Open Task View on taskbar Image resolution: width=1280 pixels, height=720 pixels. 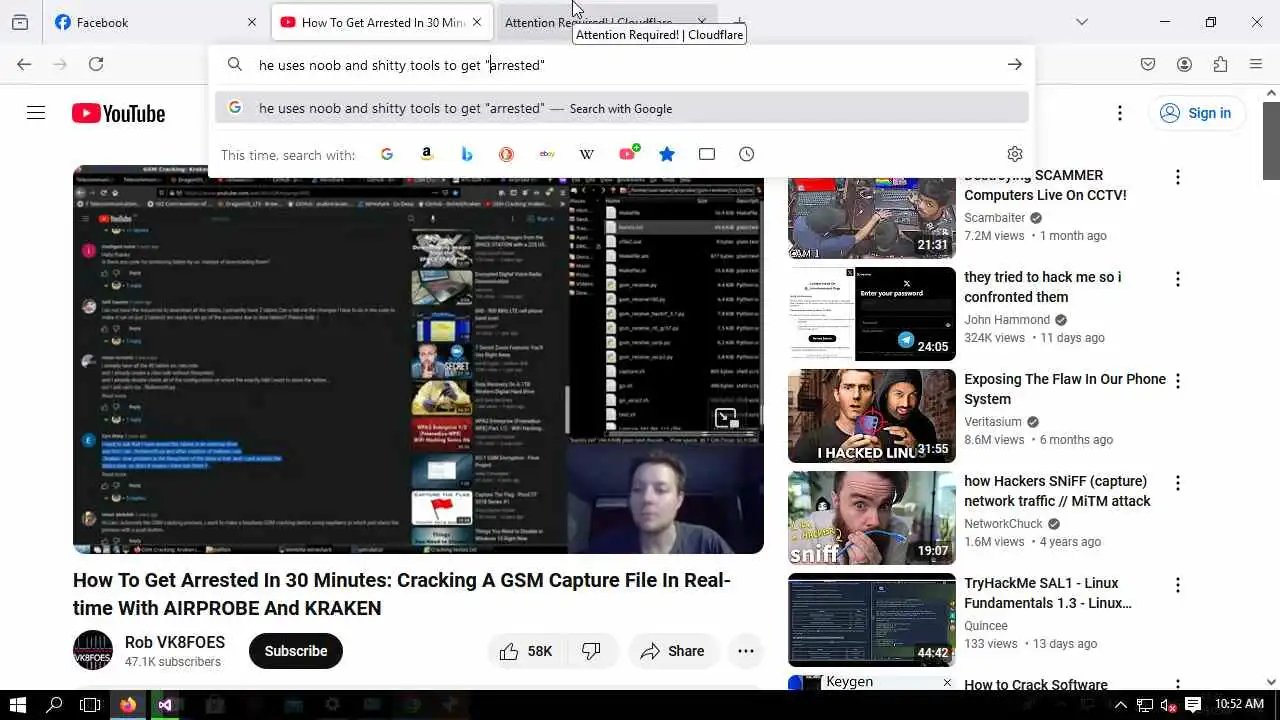coord(90,705)
